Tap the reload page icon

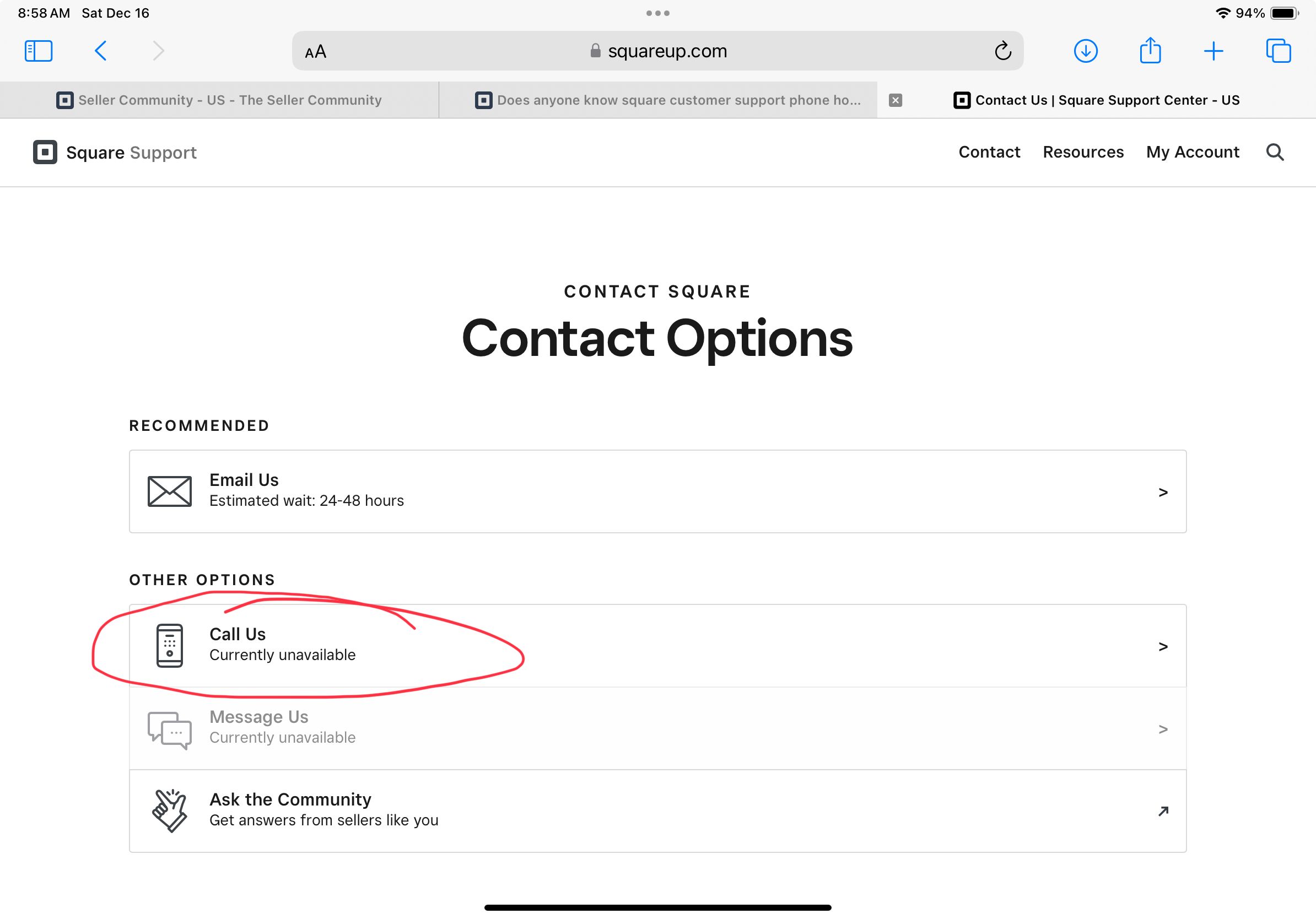(1002, 51)
